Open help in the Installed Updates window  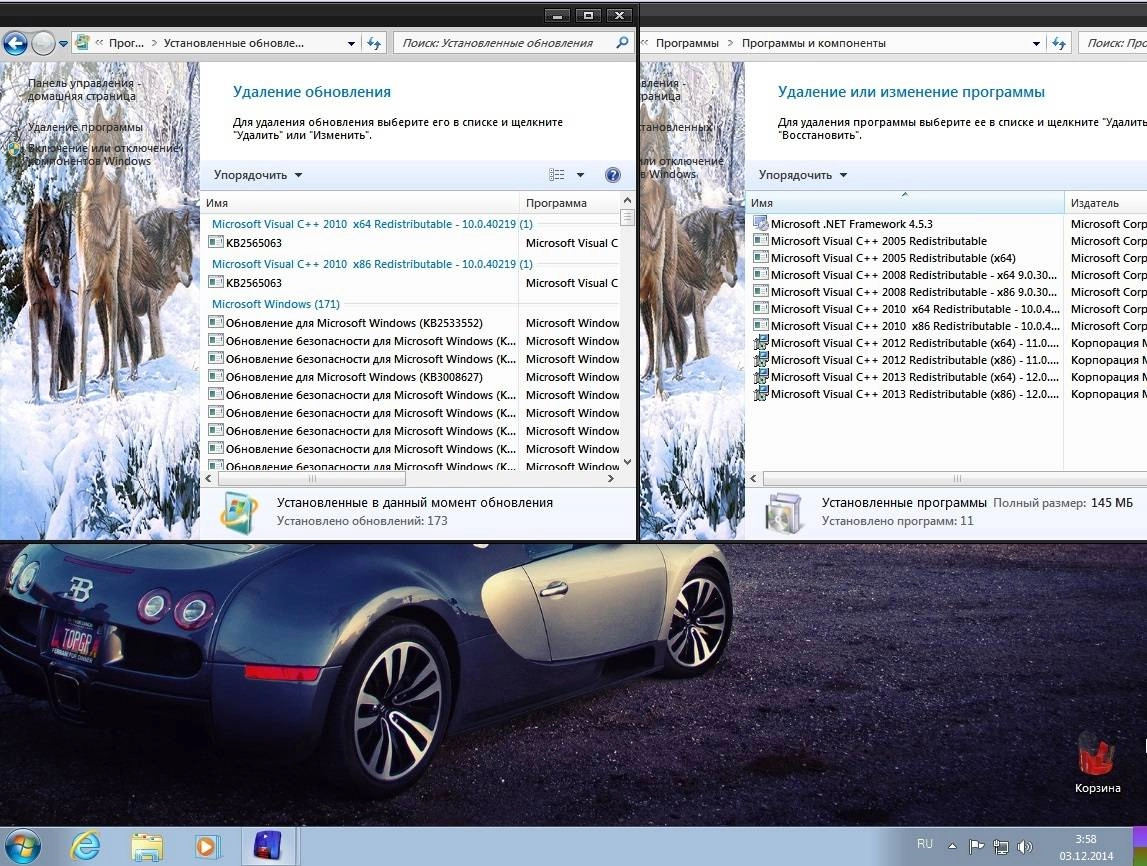pos(613,175)
